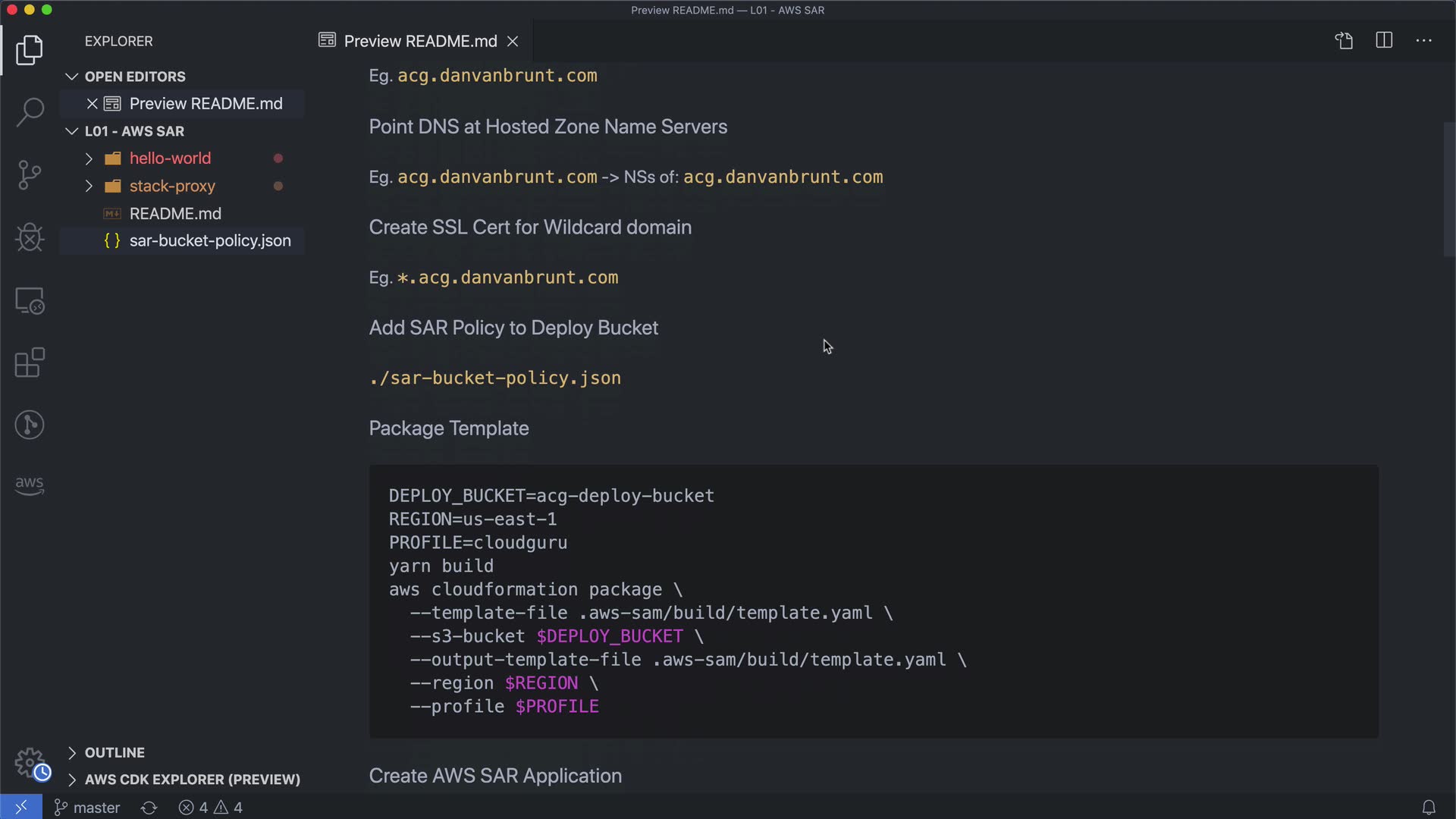Select the Preview README.md tab

point(419,41)
